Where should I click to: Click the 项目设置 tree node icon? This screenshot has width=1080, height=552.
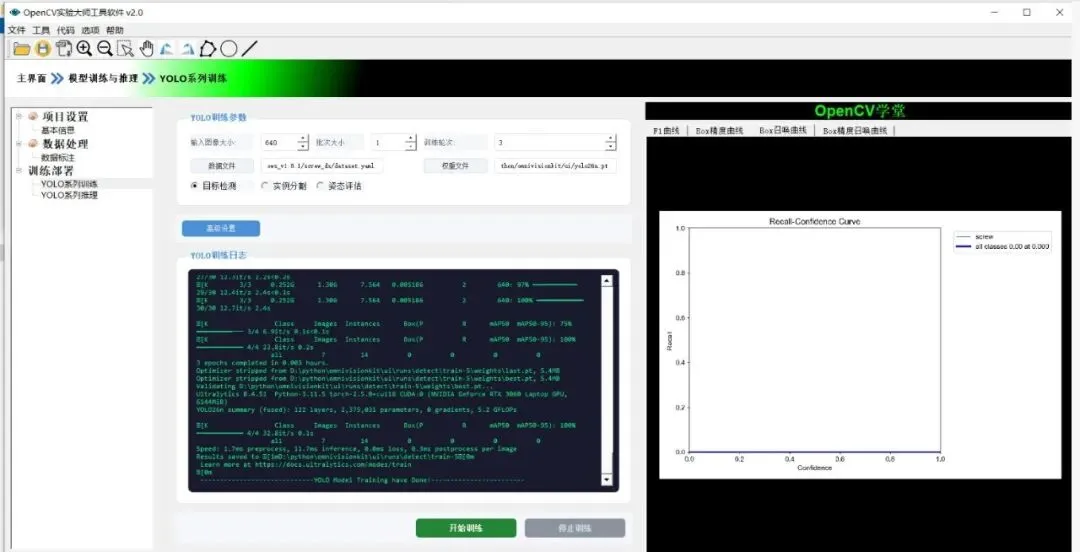(32, 116)
